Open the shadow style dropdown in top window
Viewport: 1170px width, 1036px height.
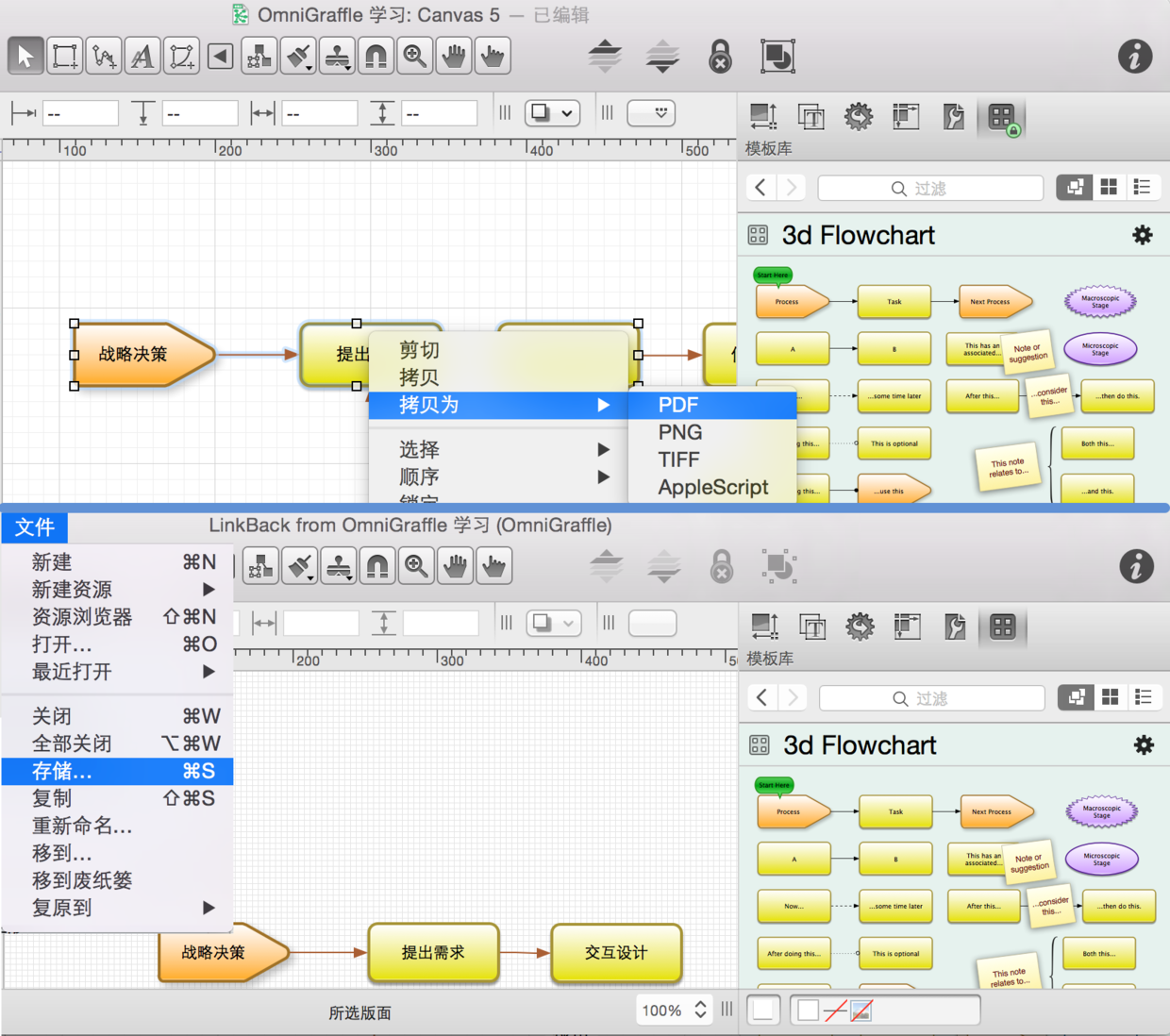[x=552, y=113]
